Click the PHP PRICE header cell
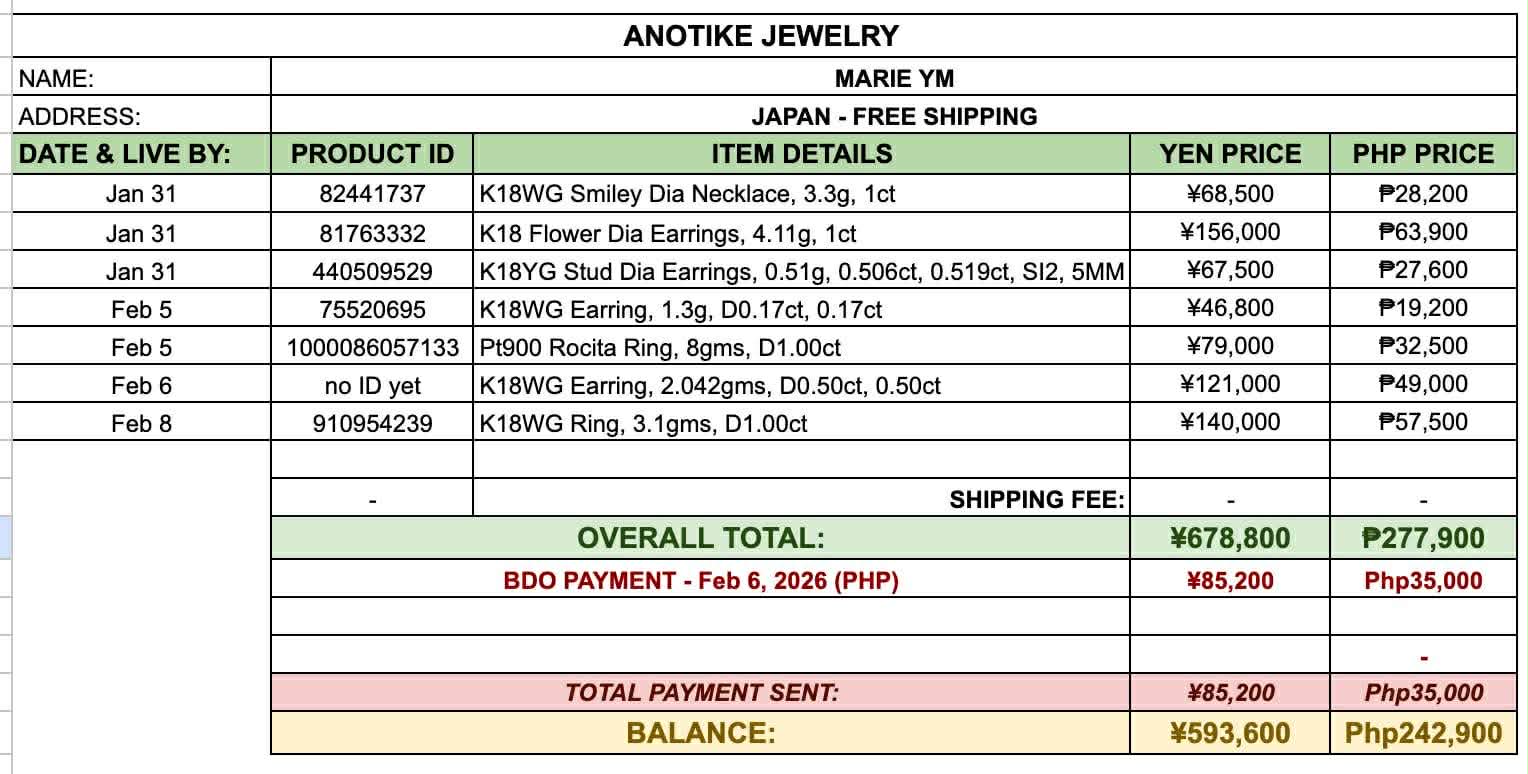 (x=1423, y=154)
